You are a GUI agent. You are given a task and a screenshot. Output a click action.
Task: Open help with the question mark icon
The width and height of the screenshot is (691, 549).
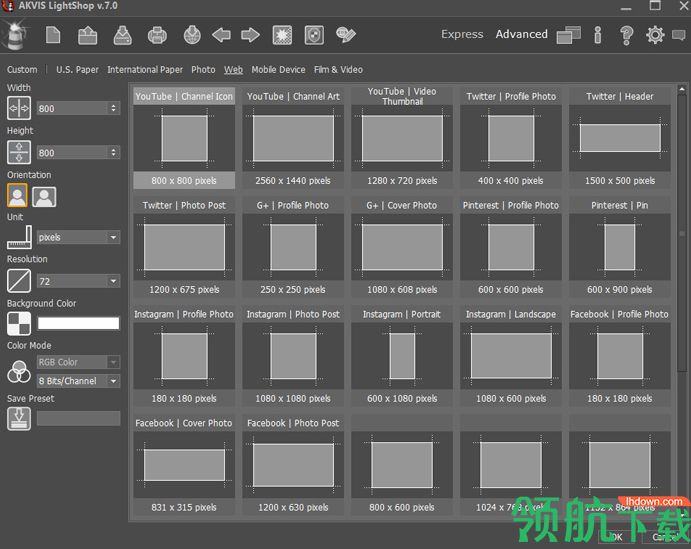(626, 35)
